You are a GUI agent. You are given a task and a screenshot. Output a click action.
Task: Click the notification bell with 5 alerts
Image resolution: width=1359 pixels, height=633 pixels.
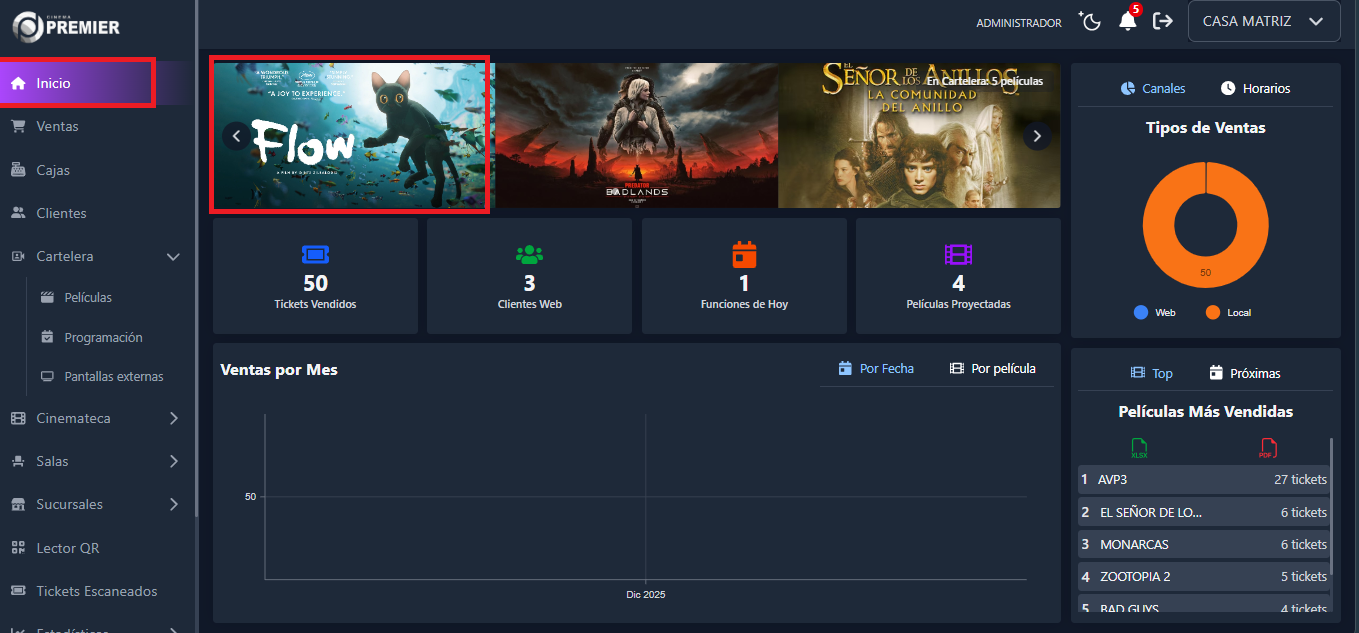pyautogui.click(x=1127, y=21)
